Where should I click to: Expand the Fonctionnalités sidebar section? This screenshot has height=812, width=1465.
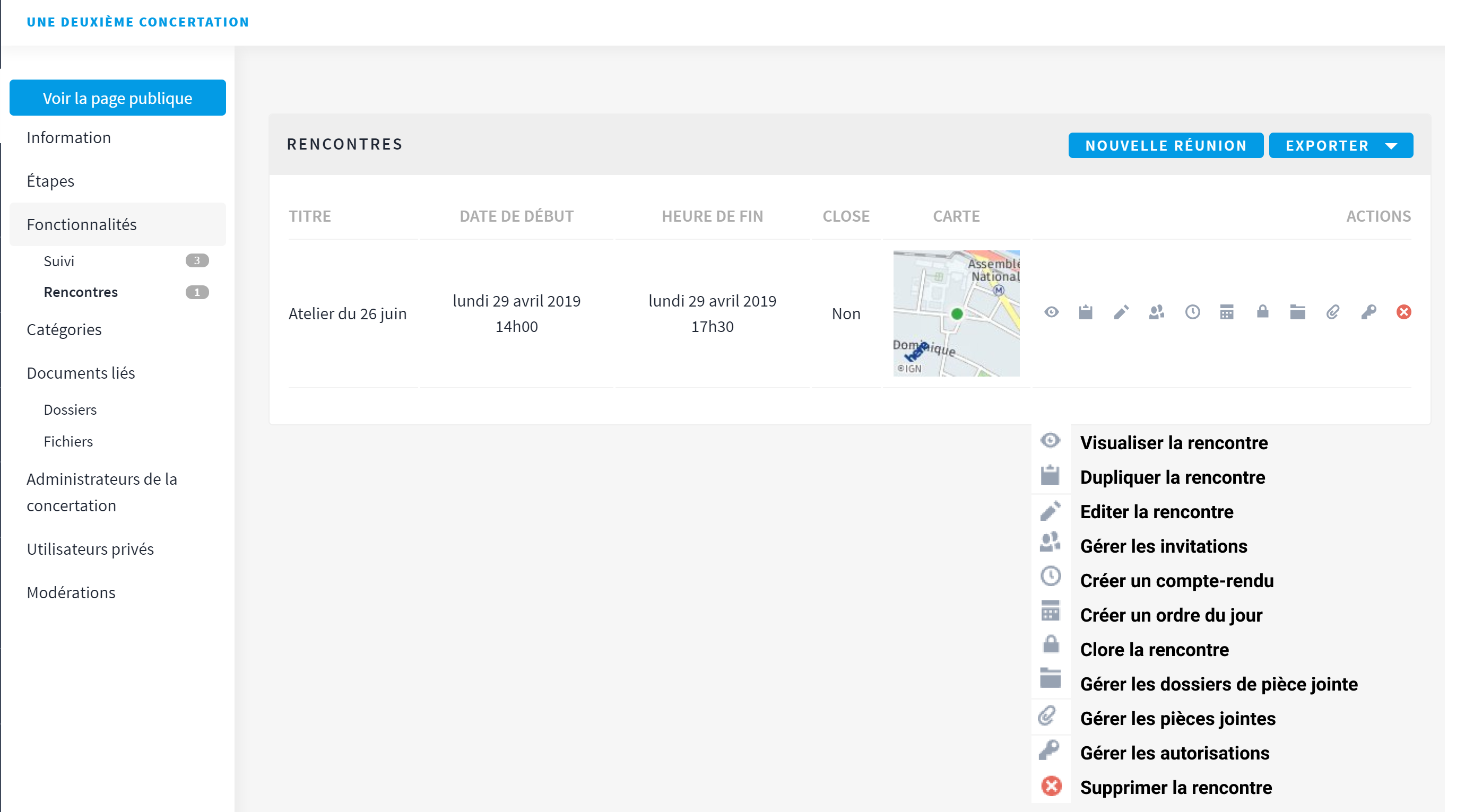(81, 224)
